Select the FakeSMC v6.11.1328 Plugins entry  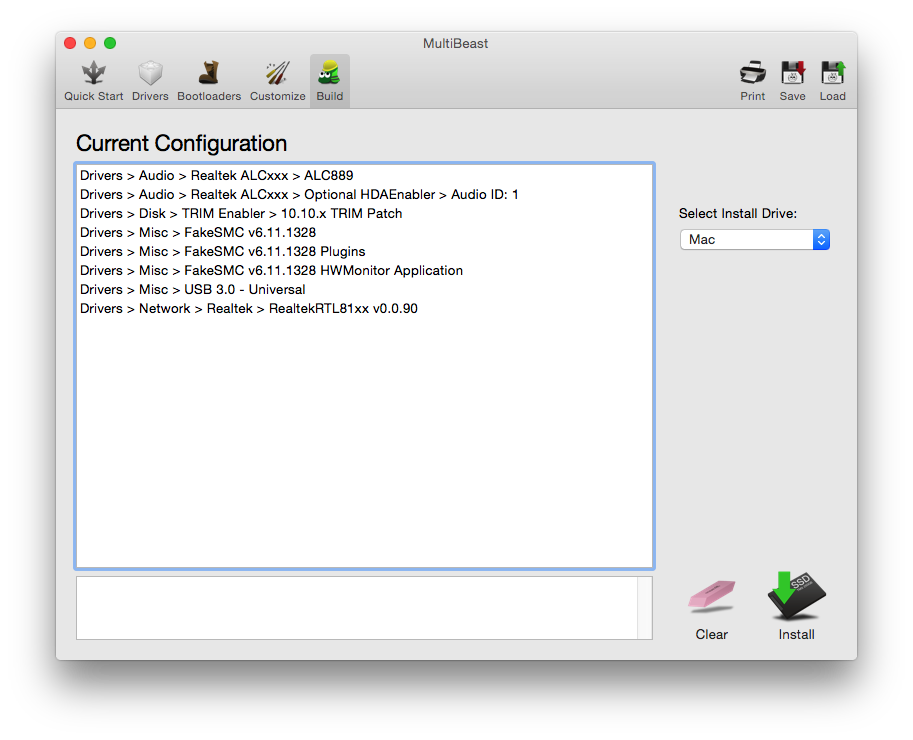(223, 252)
